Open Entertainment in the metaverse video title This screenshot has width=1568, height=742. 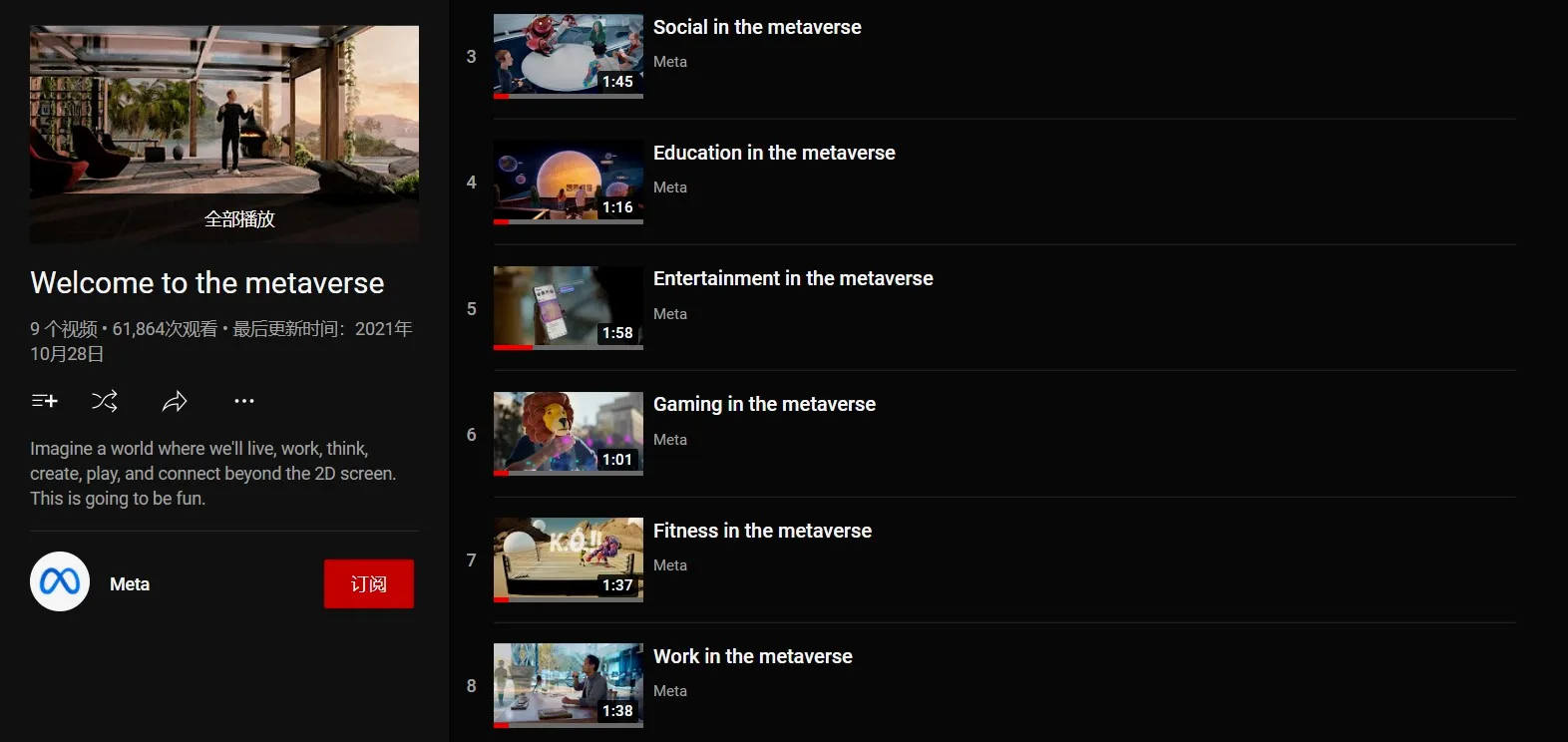tap(793, 278)
